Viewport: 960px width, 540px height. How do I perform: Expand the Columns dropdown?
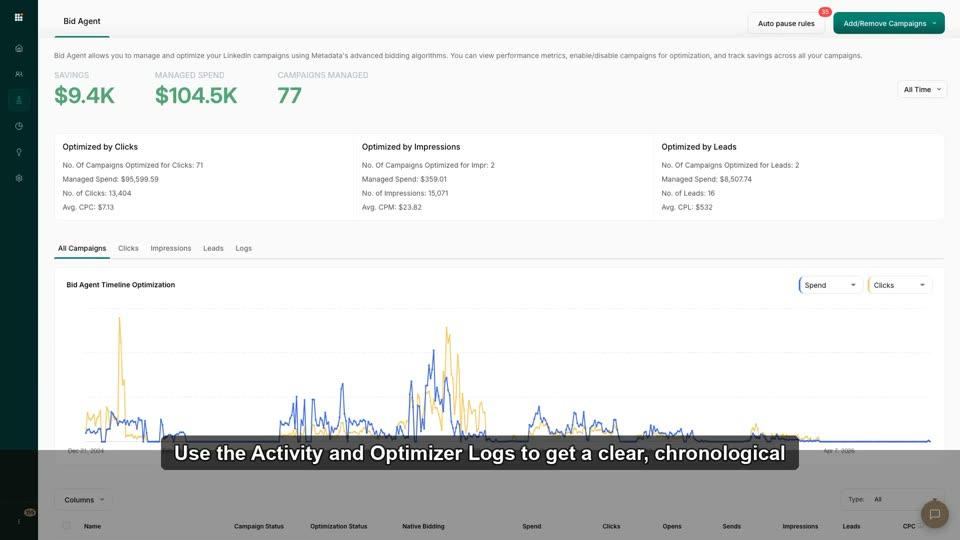point(84,500)
